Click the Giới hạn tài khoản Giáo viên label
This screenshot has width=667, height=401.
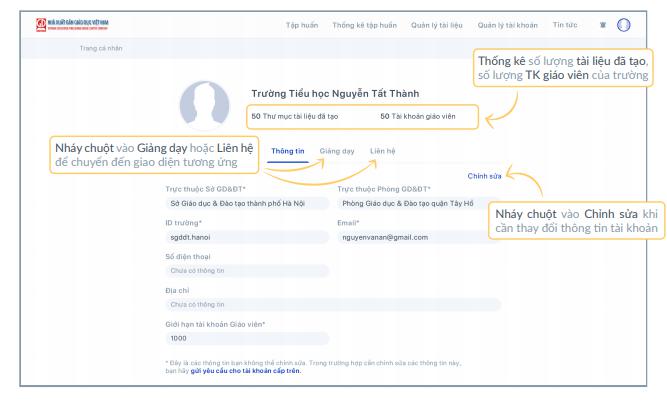[215, 324]
